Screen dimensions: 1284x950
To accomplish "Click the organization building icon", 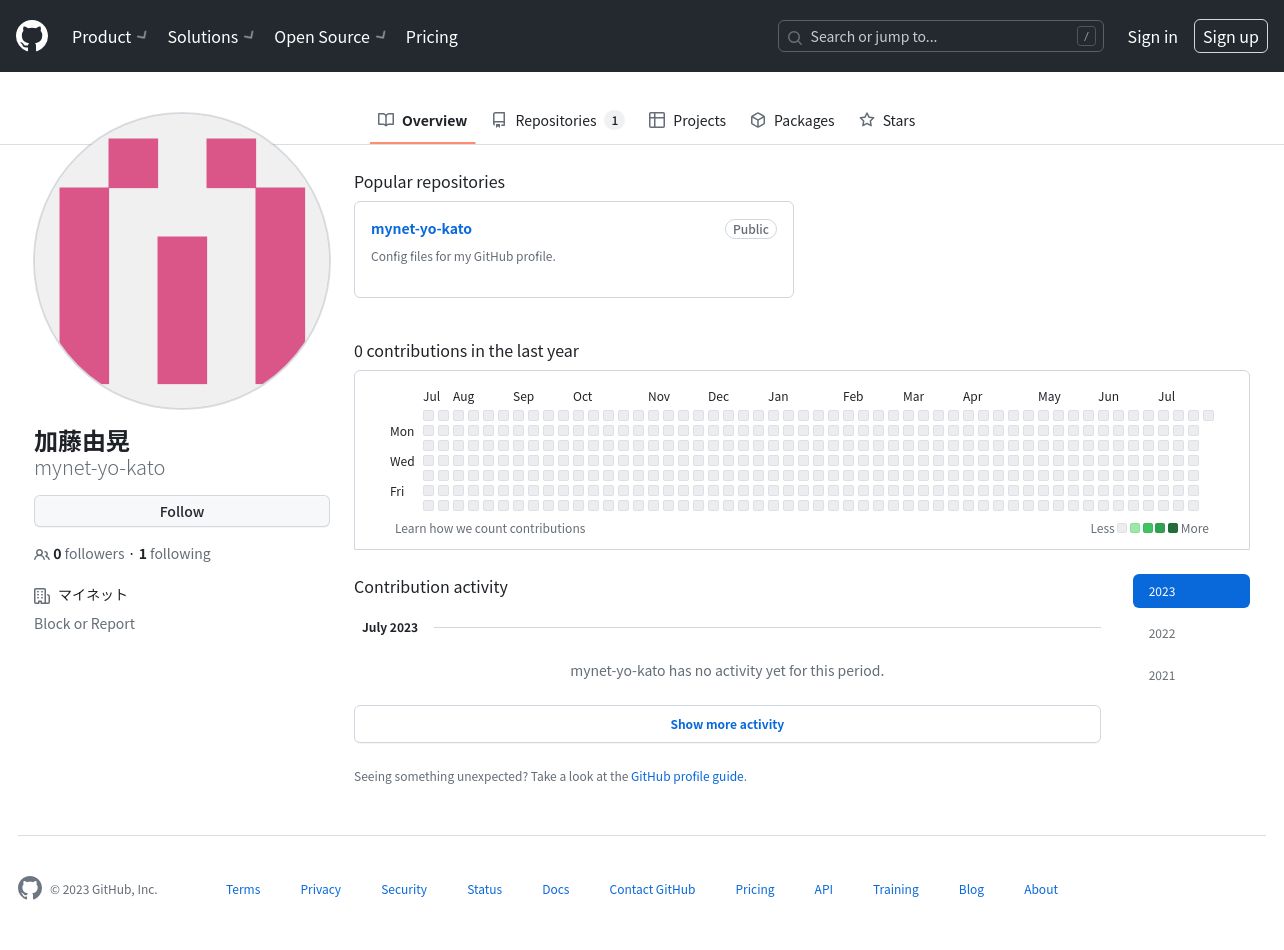I will tap(42, 596).
